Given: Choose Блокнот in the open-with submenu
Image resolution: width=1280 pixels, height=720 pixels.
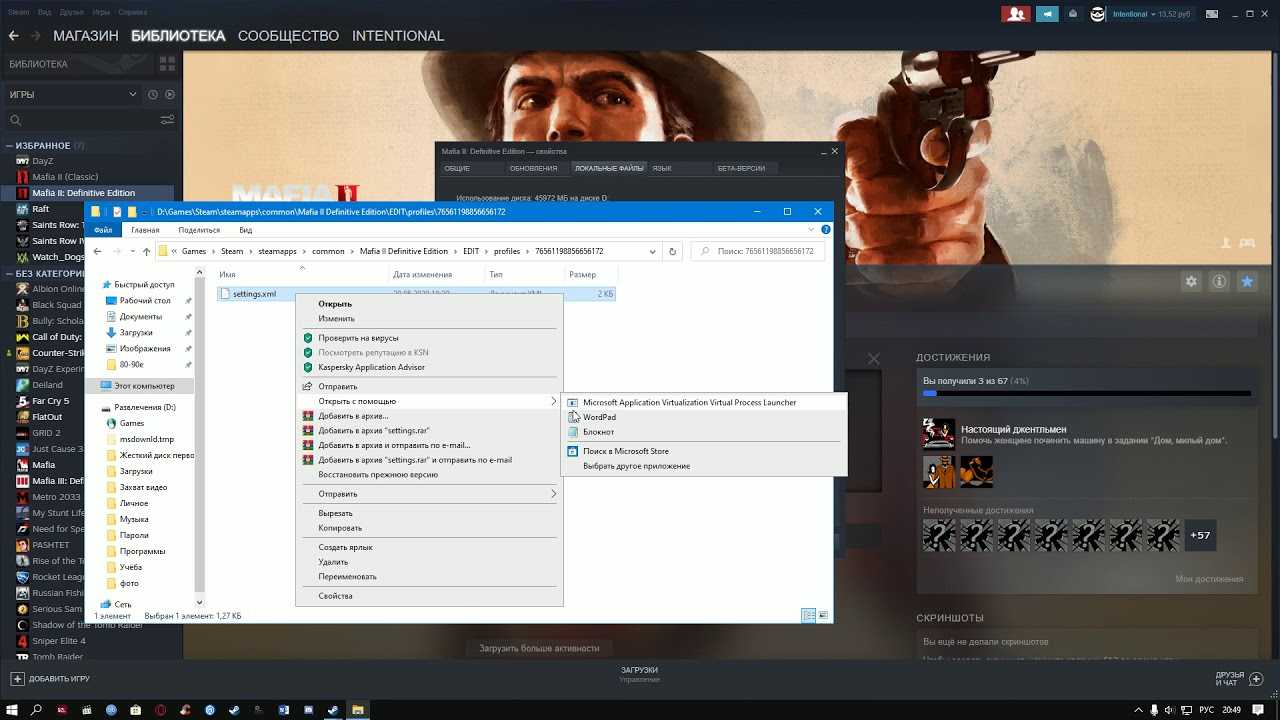Looking at the screenshot, I should [x=705, y=432].
